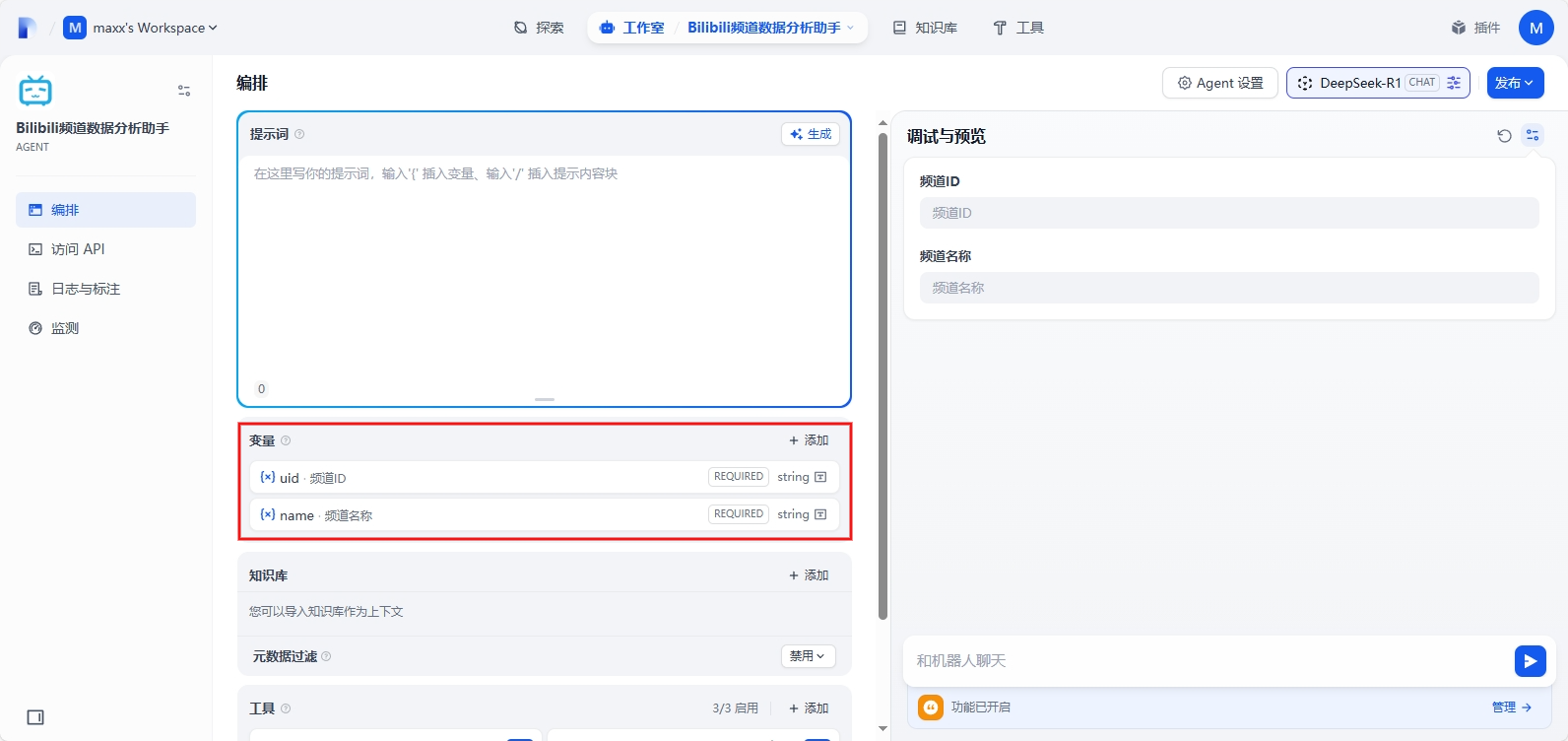
Task: Add a knowledge base with 添加 in 知识库
Action: (809, 575)
